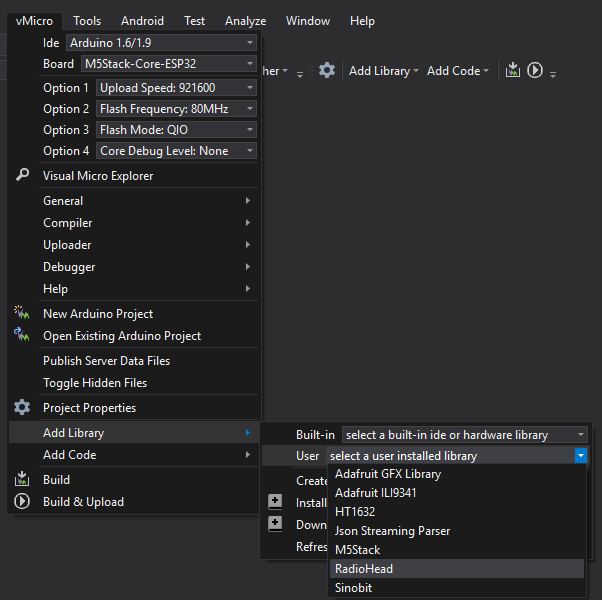Click the New Arduino Project icon
This screenshot has width=602, height=600.
[22, 313]
